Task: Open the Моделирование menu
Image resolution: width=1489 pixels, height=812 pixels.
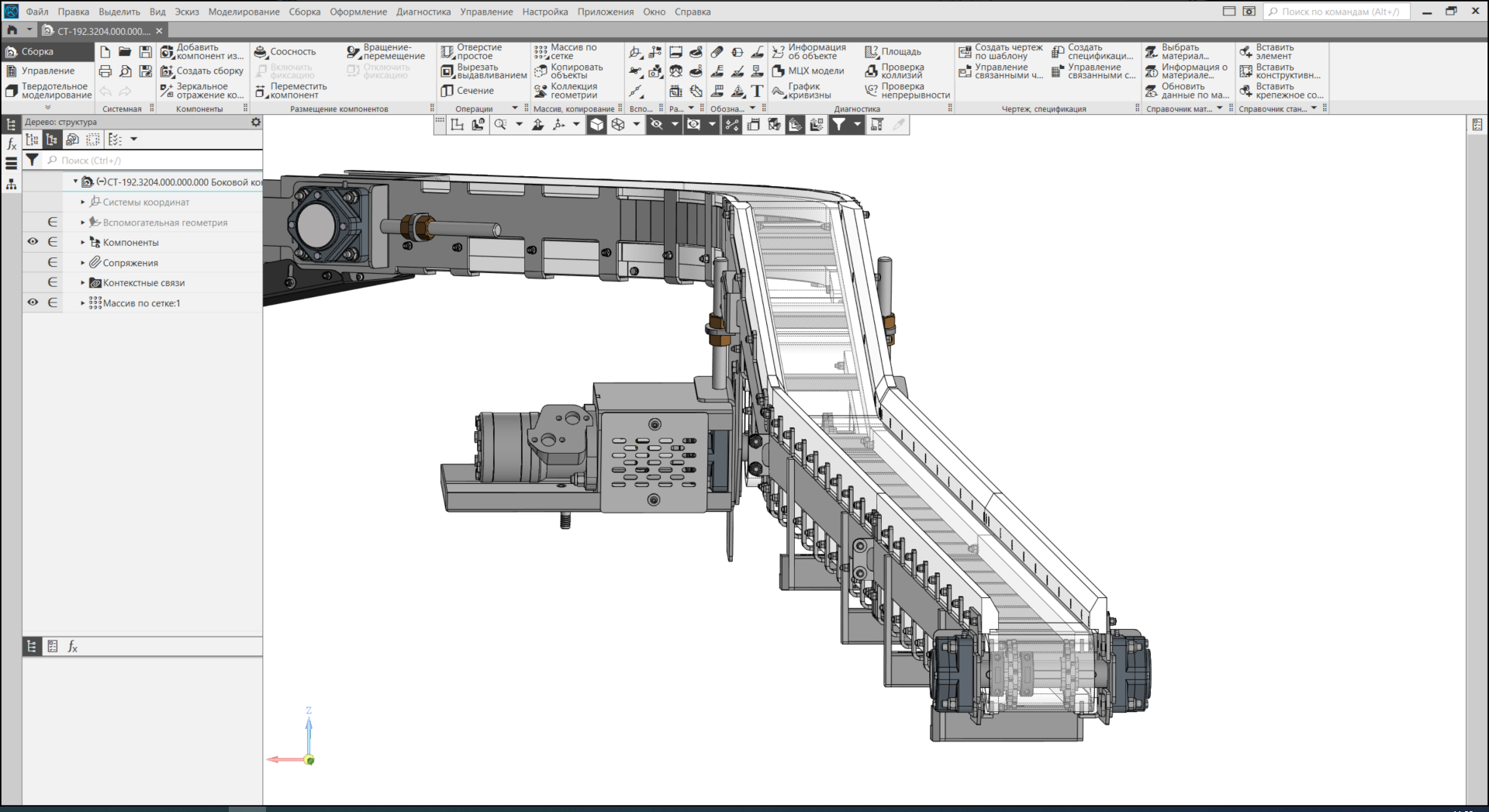Action: click(244, 12)
